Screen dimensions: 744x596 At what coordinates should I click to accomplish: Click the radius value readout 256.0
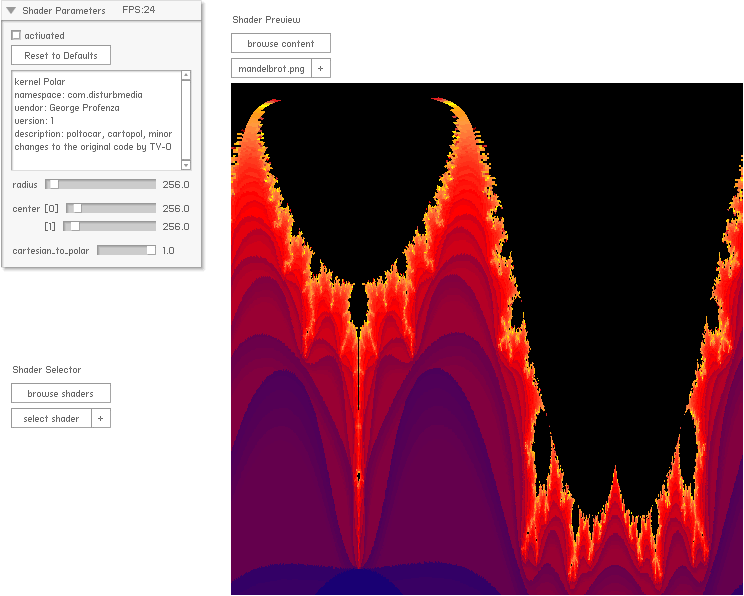click(176, 185)
